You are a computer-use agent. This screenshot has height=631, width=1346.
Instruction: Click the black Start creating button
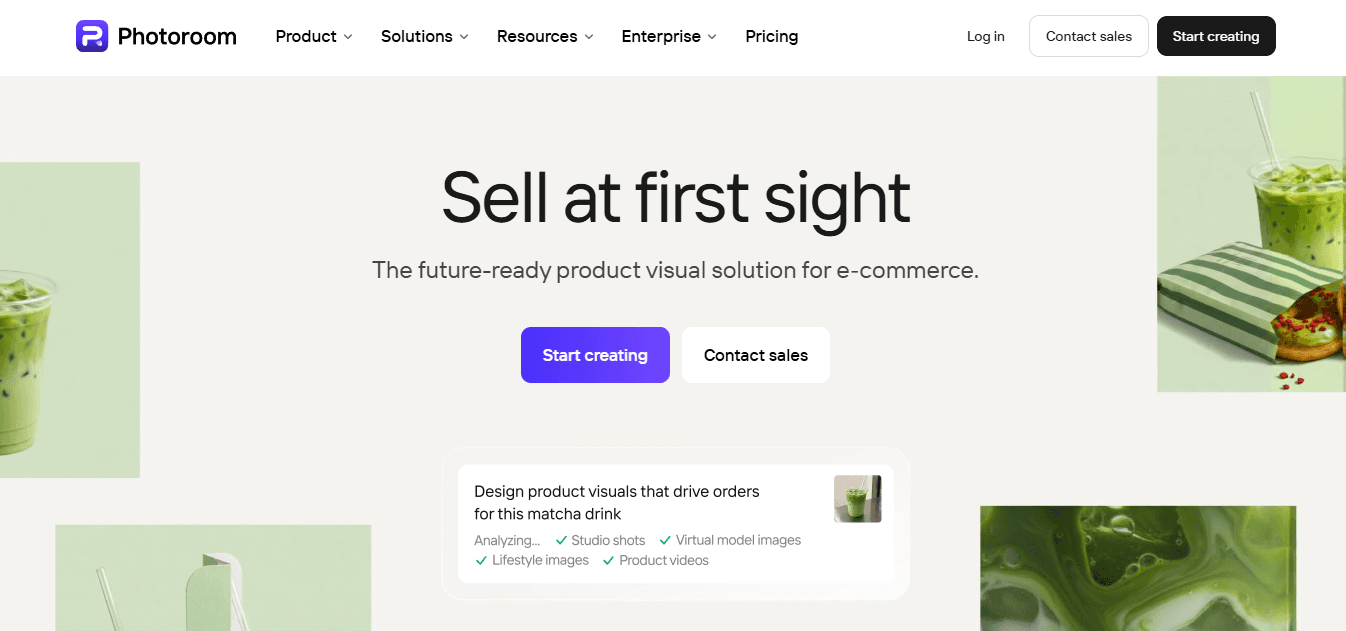(1216, 36)
